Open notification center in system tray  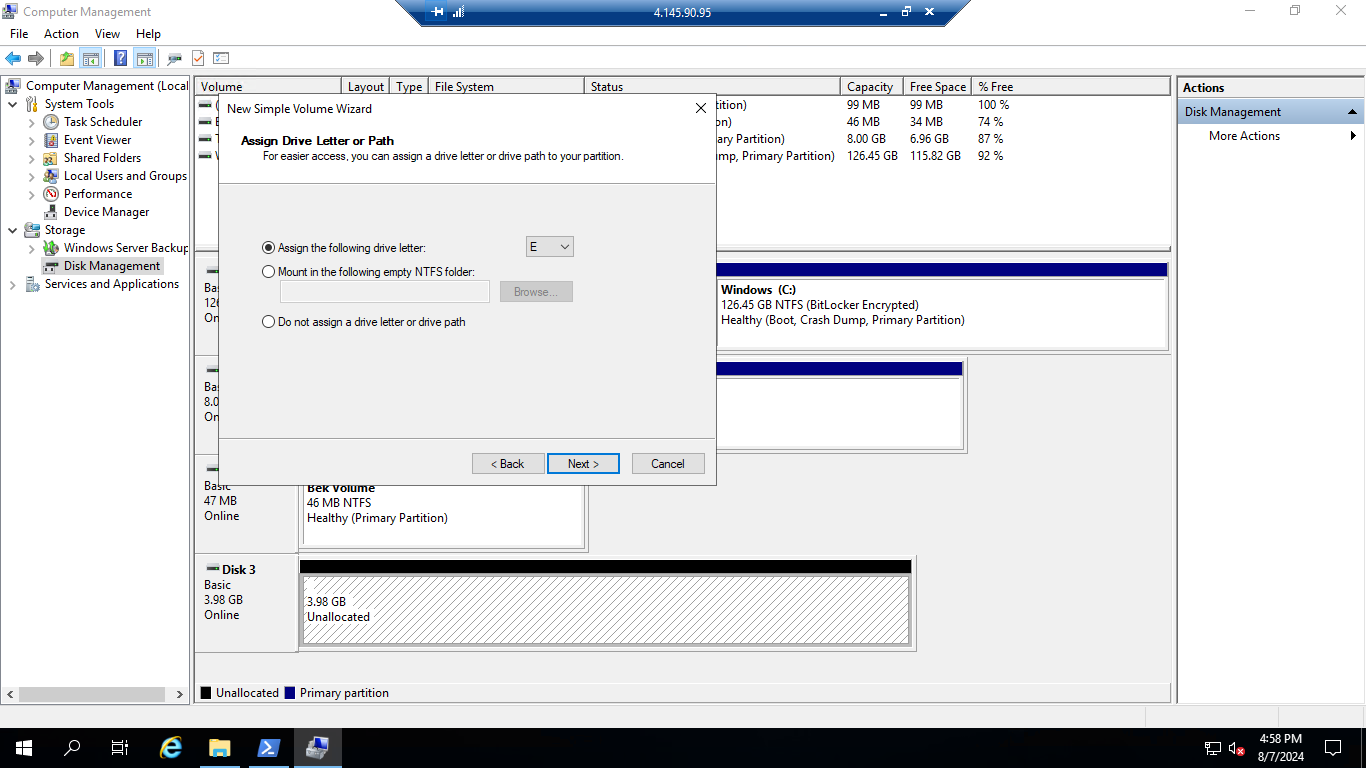[1332, 747]
